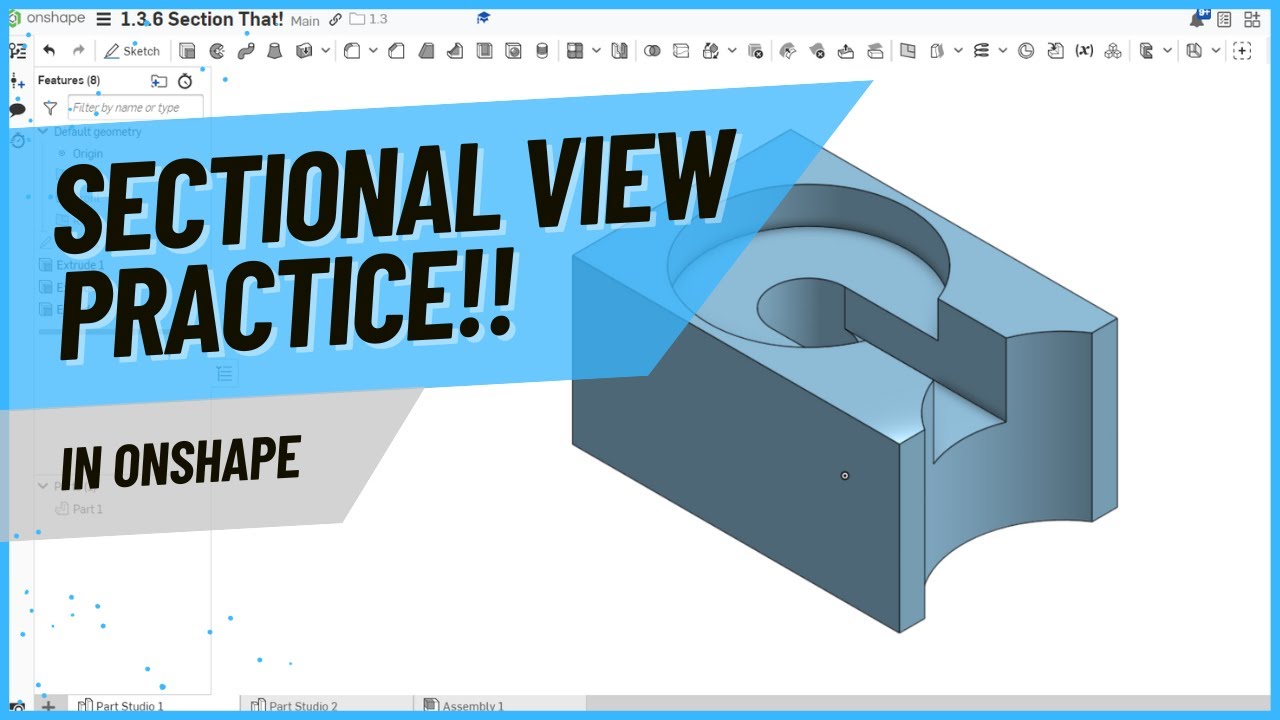Click the rollback stopwatch icon
Viewport: 1280px width, 720px height.
pos(185,81)
